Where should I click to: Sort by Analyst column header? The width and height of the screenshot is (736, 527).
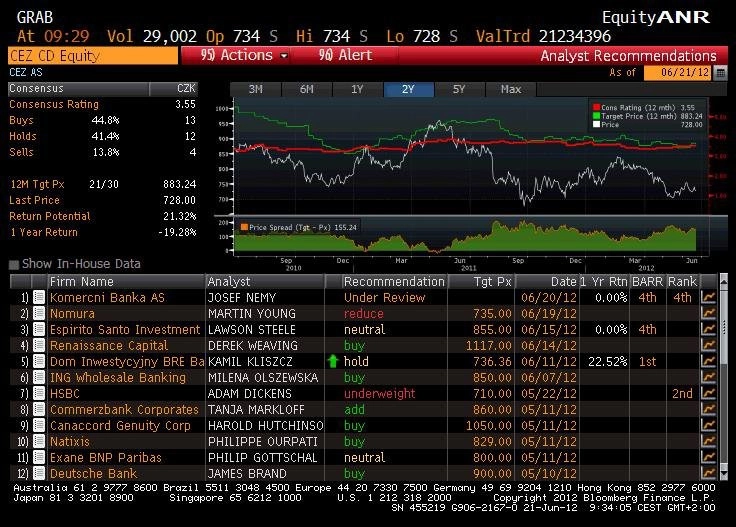(265, 282)
